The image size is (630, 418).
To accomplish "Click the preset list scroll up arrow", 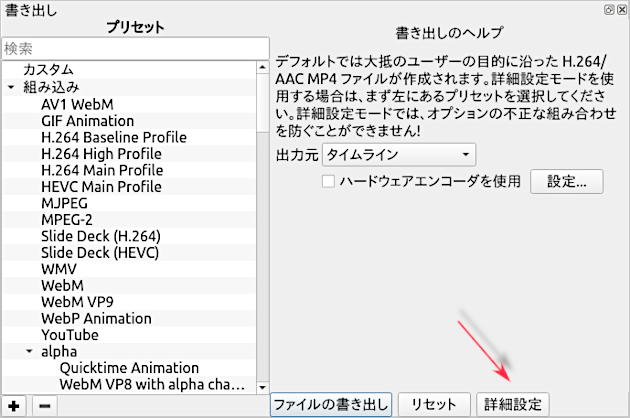I will 262,67.
